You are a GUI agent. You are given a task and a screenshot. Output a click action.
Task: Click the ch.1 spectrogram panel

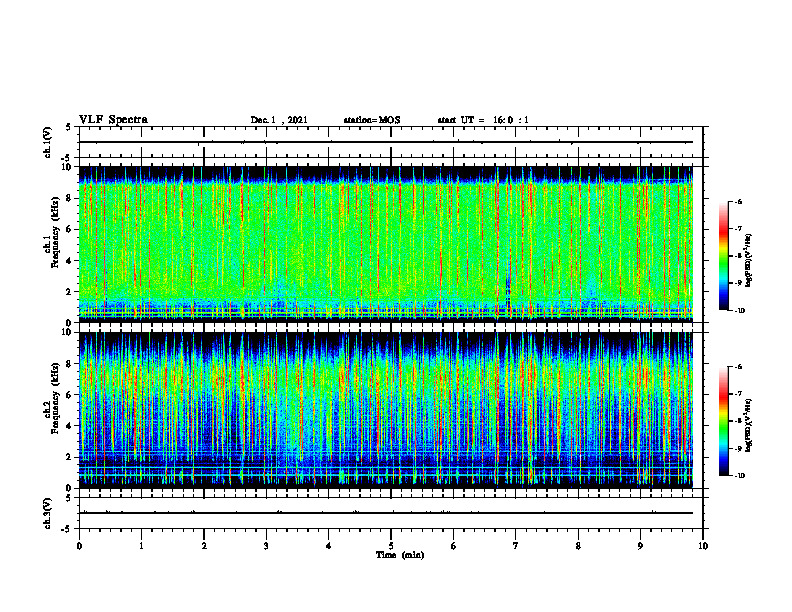[386, 244]
